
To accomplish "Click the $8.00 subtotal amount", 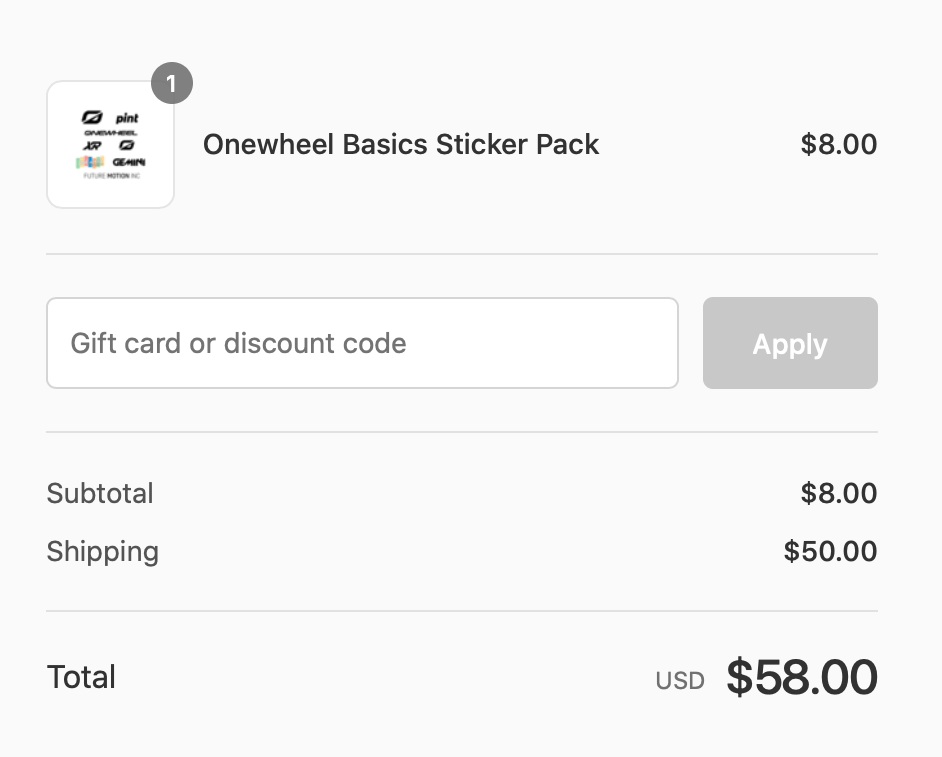I will [839, 493].
